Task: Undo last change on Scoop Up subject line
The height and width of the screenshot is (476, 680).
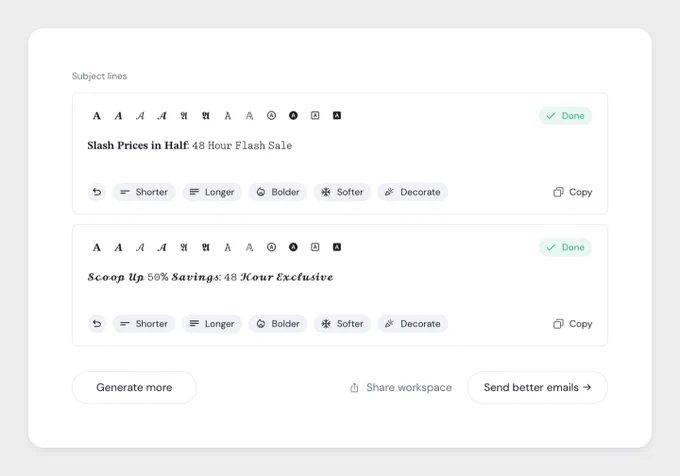Action: click(97, 324)
